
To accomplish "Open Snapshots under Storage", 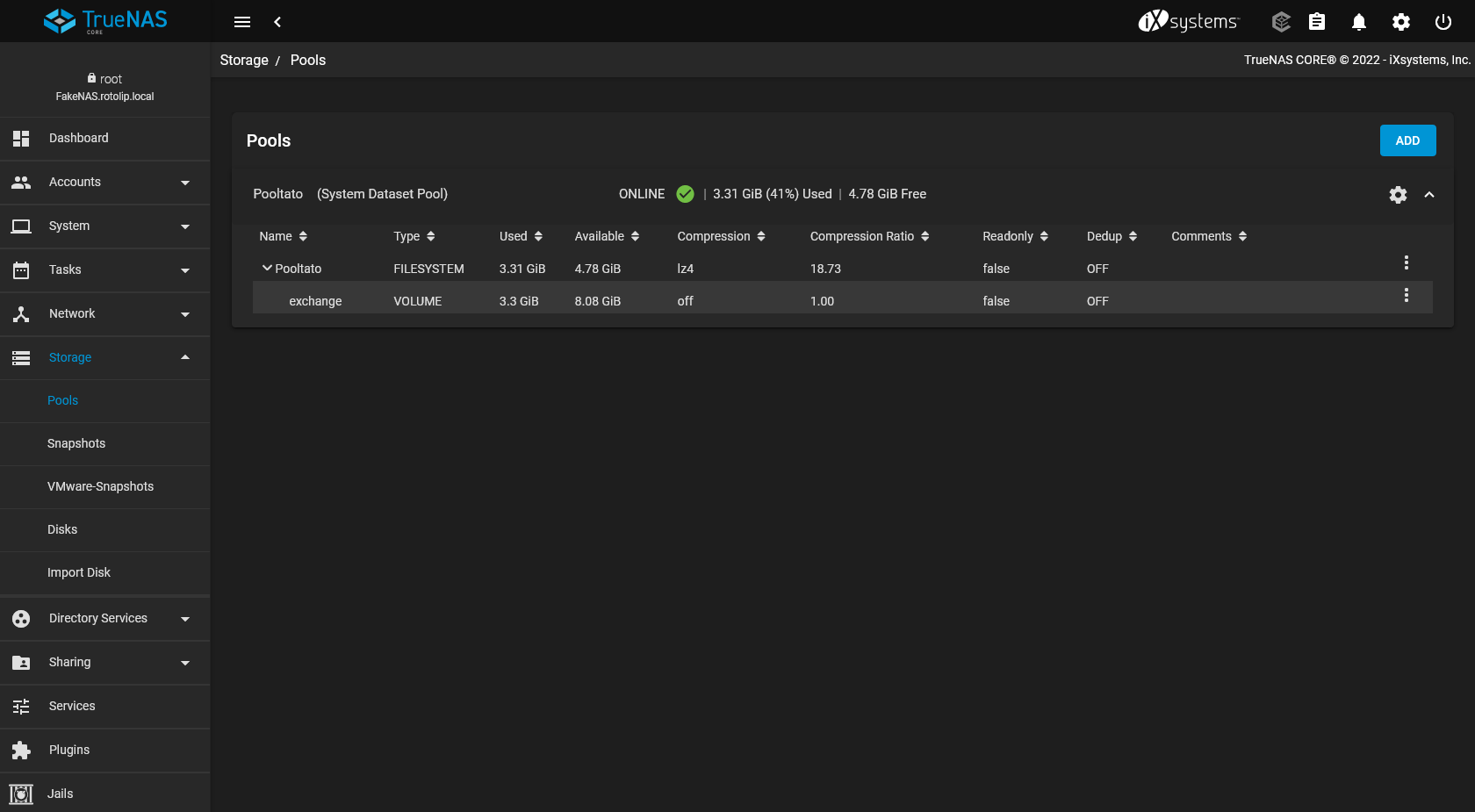I will (76, 443).
